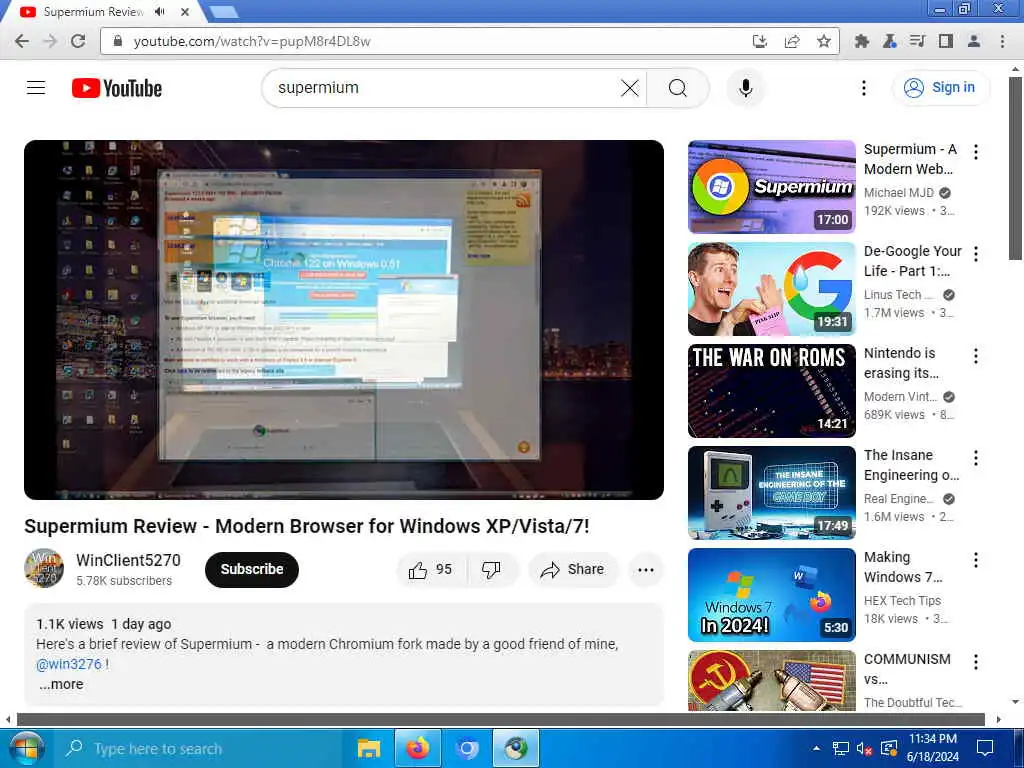Screen dimensions: 1024x768
Task: Click the Making Windows 7 video title
Action: click(x=903, y=567)
